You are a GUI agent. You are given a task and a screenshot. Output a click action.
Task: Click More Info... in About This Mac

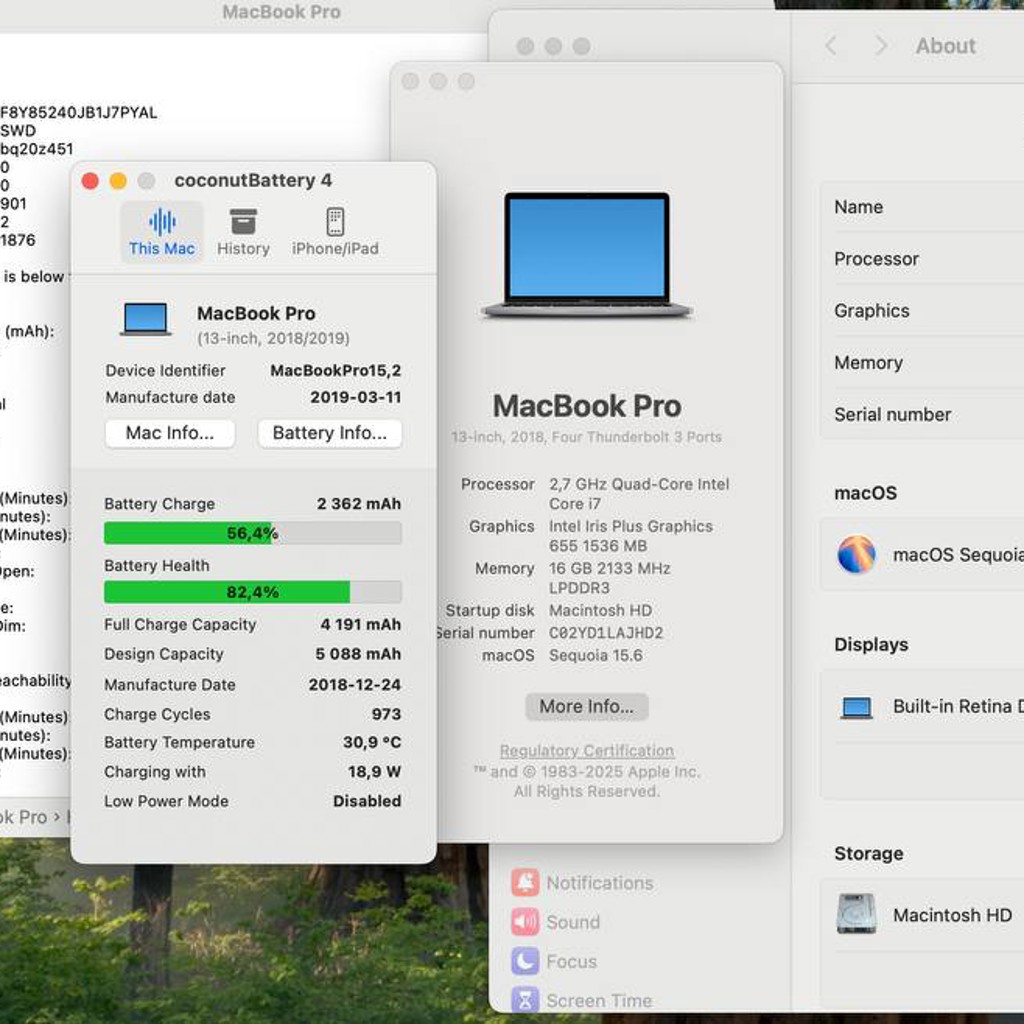tap(586, 707)
